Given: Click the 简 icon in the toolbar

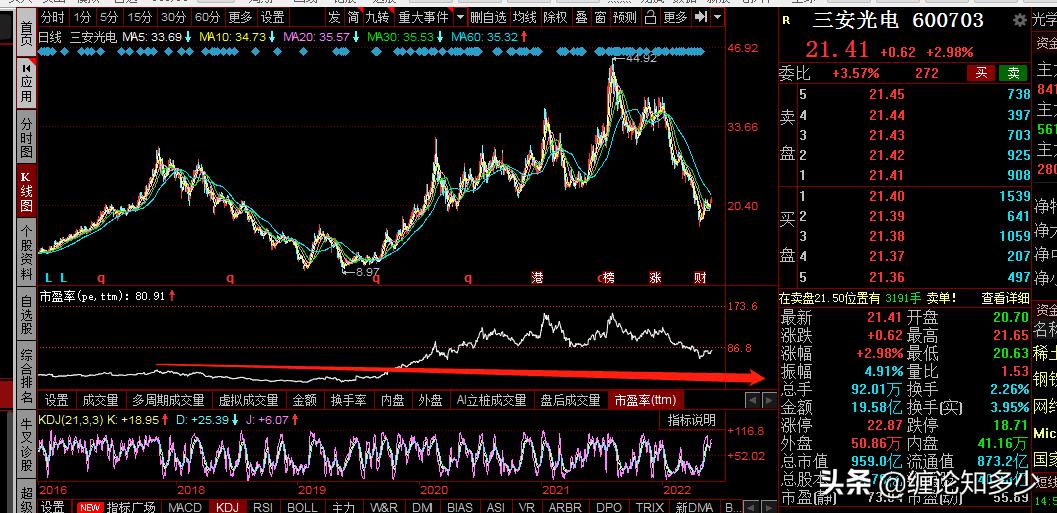Looking at the screenshot, I should [x=353, y=17].
